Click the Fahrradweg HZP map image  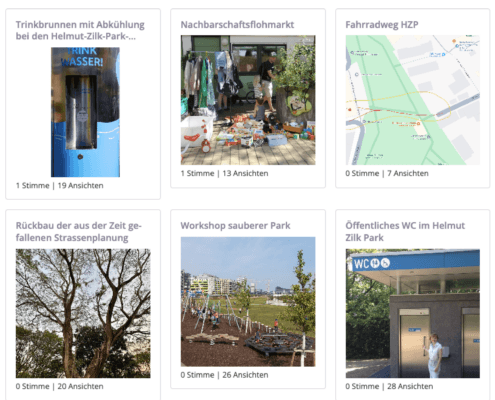click(x=413, y=100)
